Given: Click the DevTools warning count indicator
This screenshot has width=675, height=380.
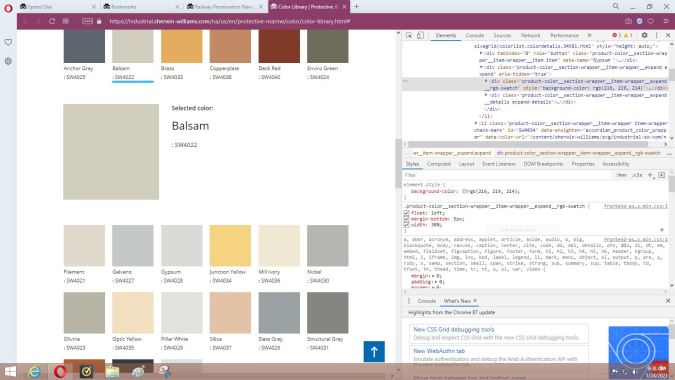Looking at the screenshot, I should pyautogui.click(x=629, y=35).
